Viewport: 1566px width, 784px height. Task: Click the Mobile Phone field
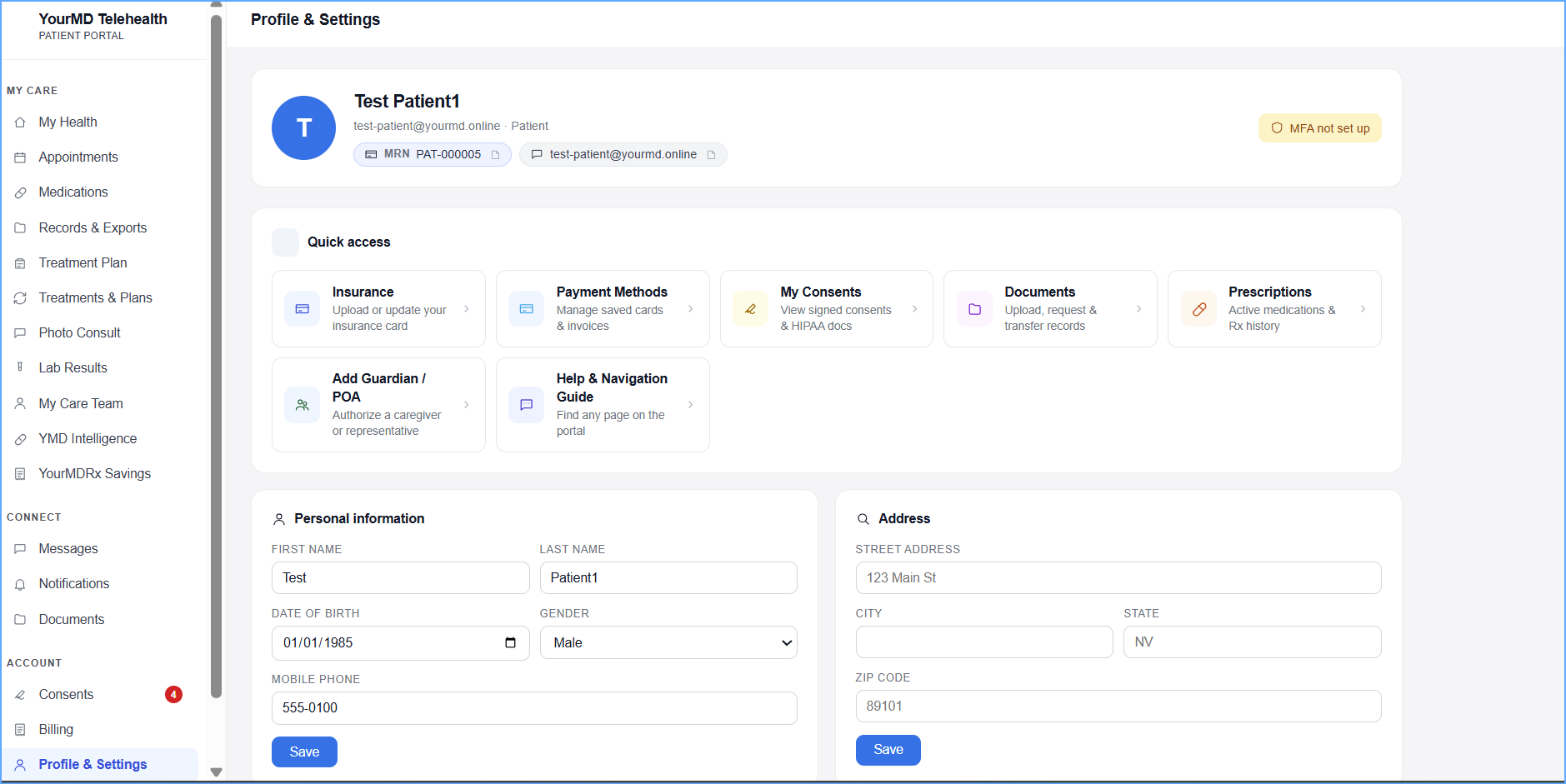click(x=534, y=708)
